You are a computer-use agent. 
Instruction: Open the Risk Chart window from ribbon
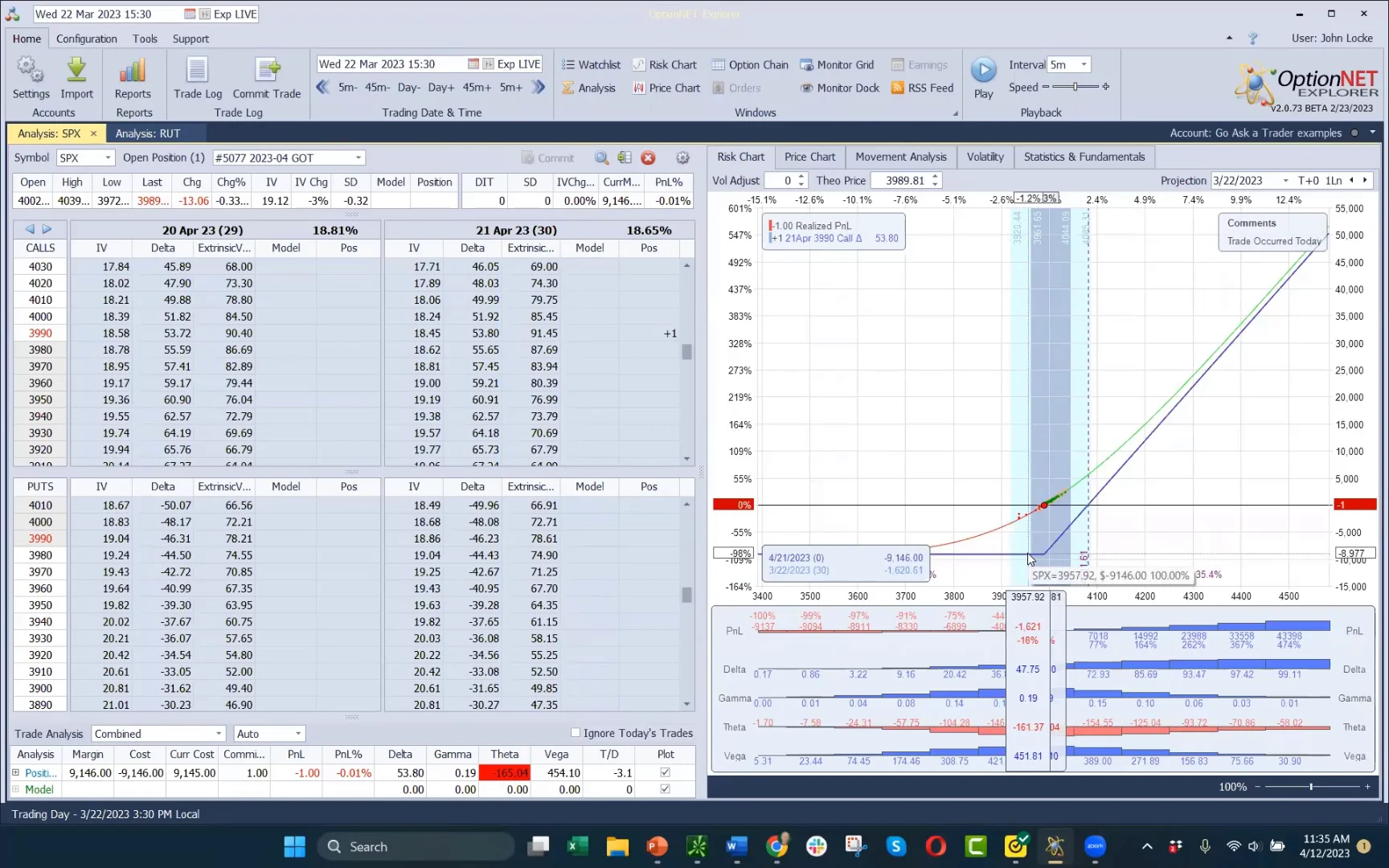[x=665, y=64]
